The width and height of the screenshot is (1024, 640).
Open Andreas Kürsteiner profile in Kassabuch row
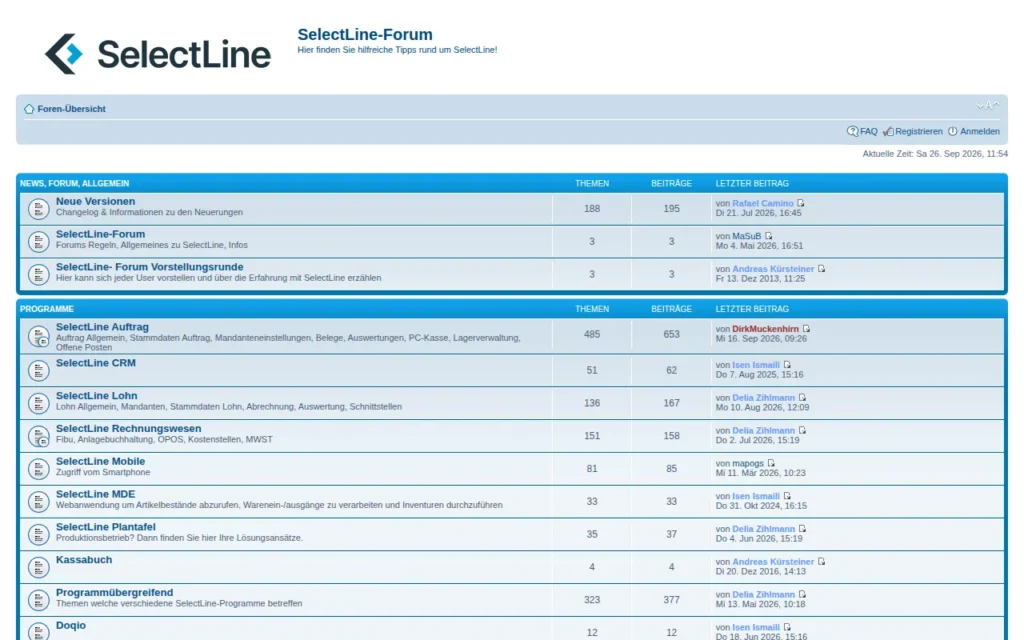(773, 562)
